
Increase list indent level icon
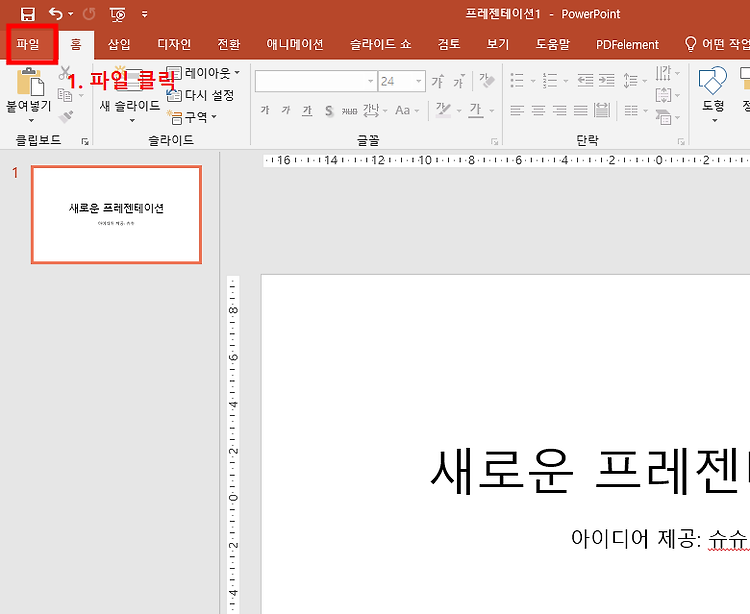(607, 80)
